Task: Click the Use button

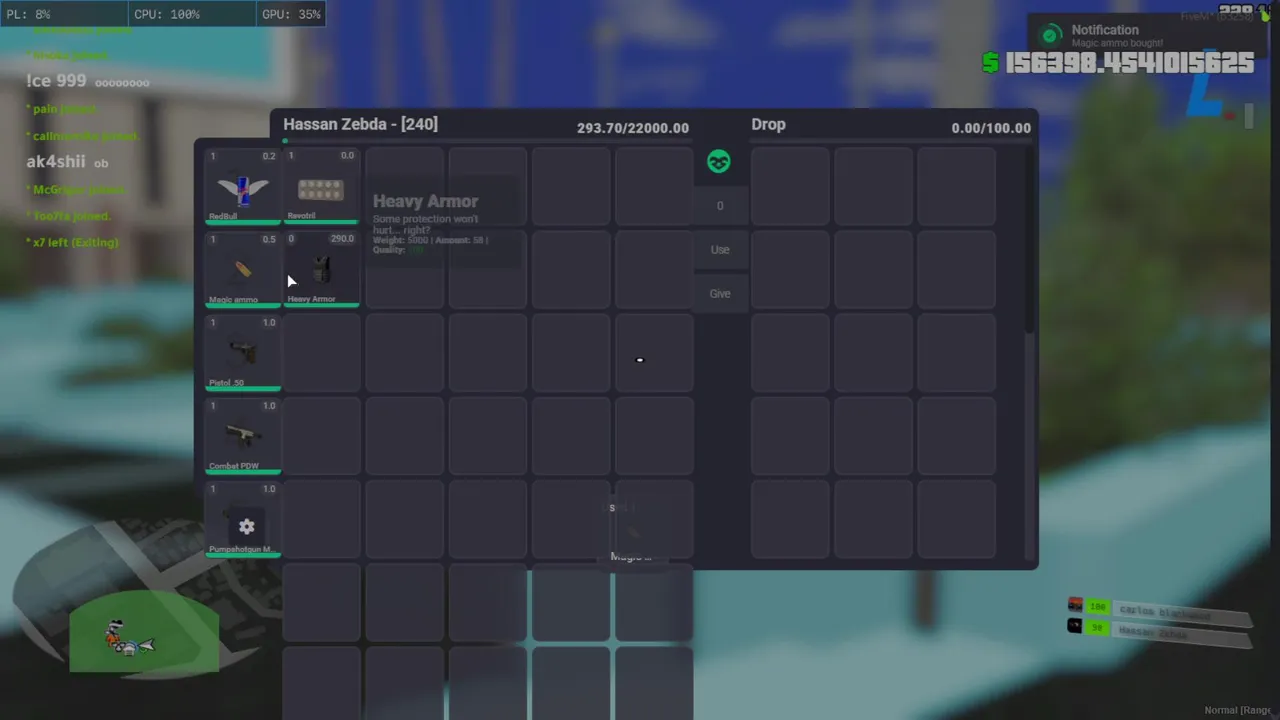Action: 720,250
